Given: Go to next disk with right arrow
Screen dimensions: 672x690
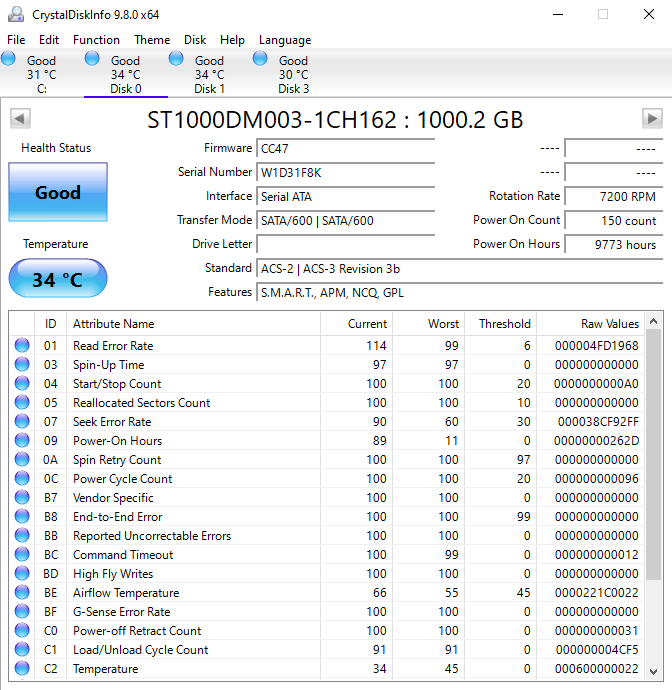Looking at the screenshot, I should tap(652, 118).
